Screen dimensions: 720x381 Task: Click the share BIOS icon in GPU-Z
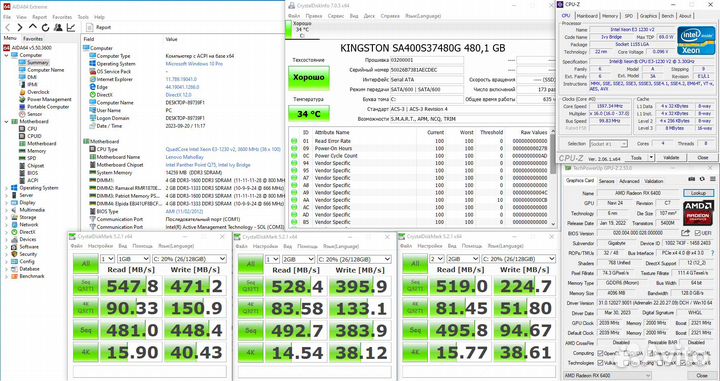[686, 233]
